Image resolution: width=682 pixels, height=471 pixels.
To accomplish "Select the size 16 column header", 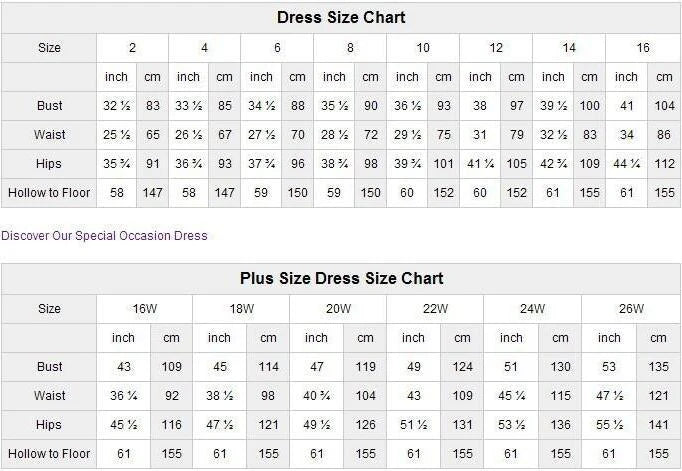I will [x=642, y=48].
